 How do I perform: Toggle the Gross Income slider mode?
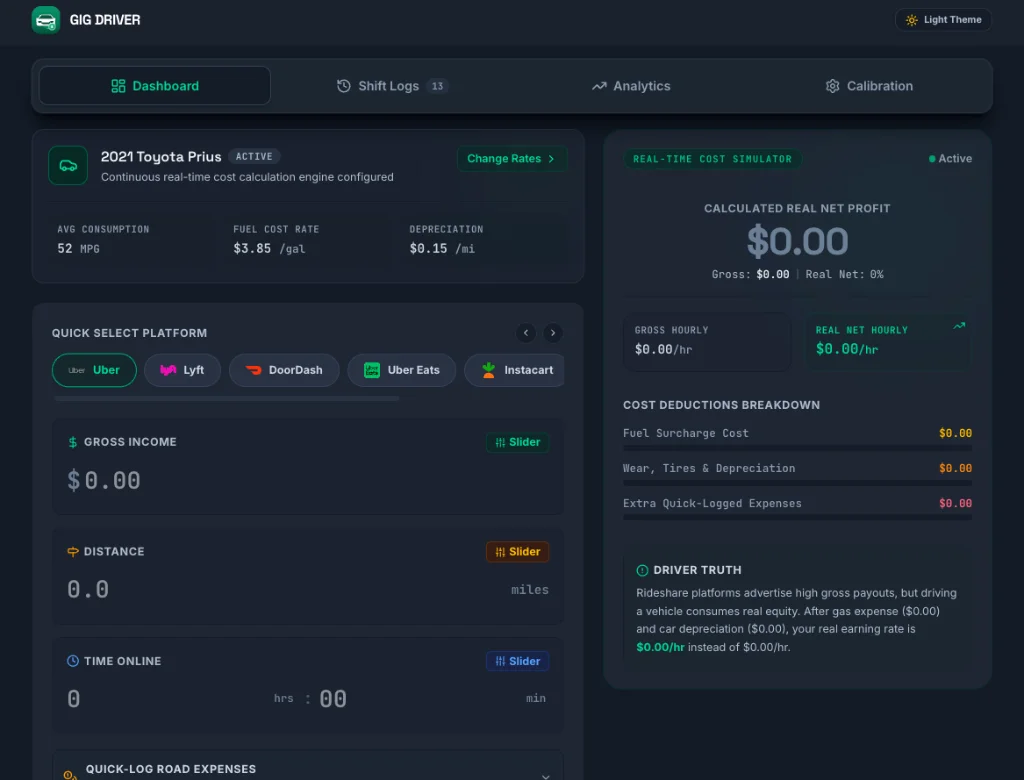coord(517,442)
